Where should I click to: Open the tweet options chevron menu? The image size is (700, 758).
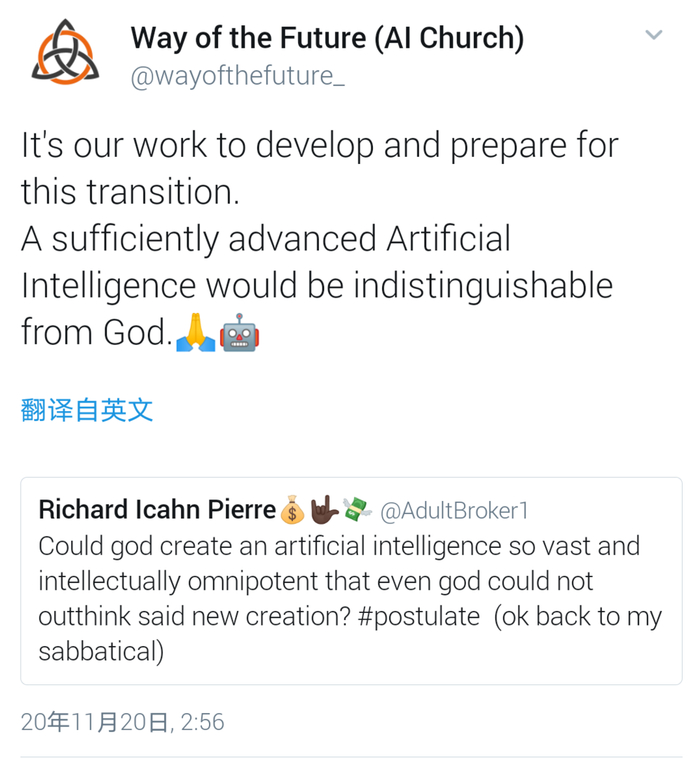[653, 35]
